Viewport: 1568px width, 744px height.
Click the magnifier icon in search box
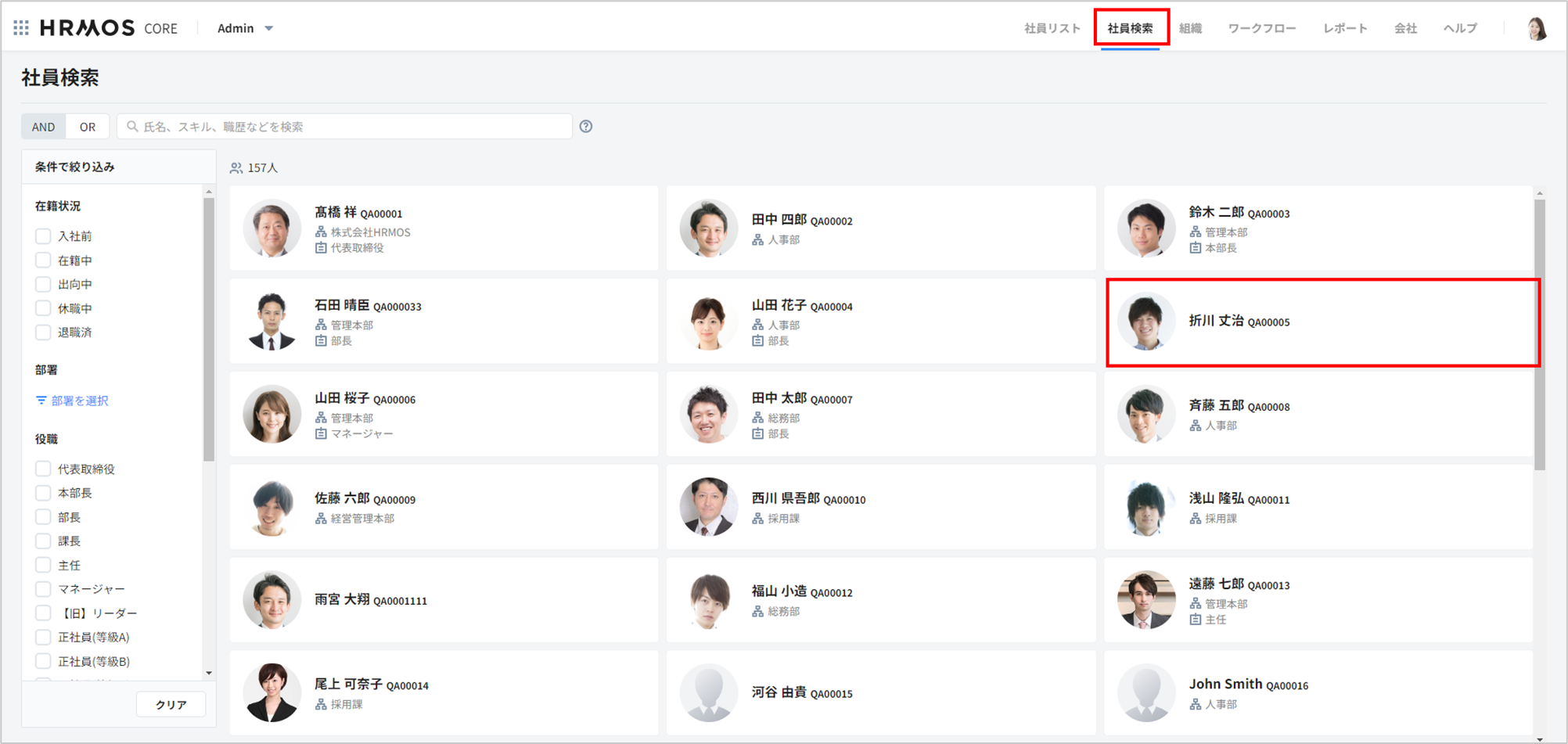click(x=132, y=127)
